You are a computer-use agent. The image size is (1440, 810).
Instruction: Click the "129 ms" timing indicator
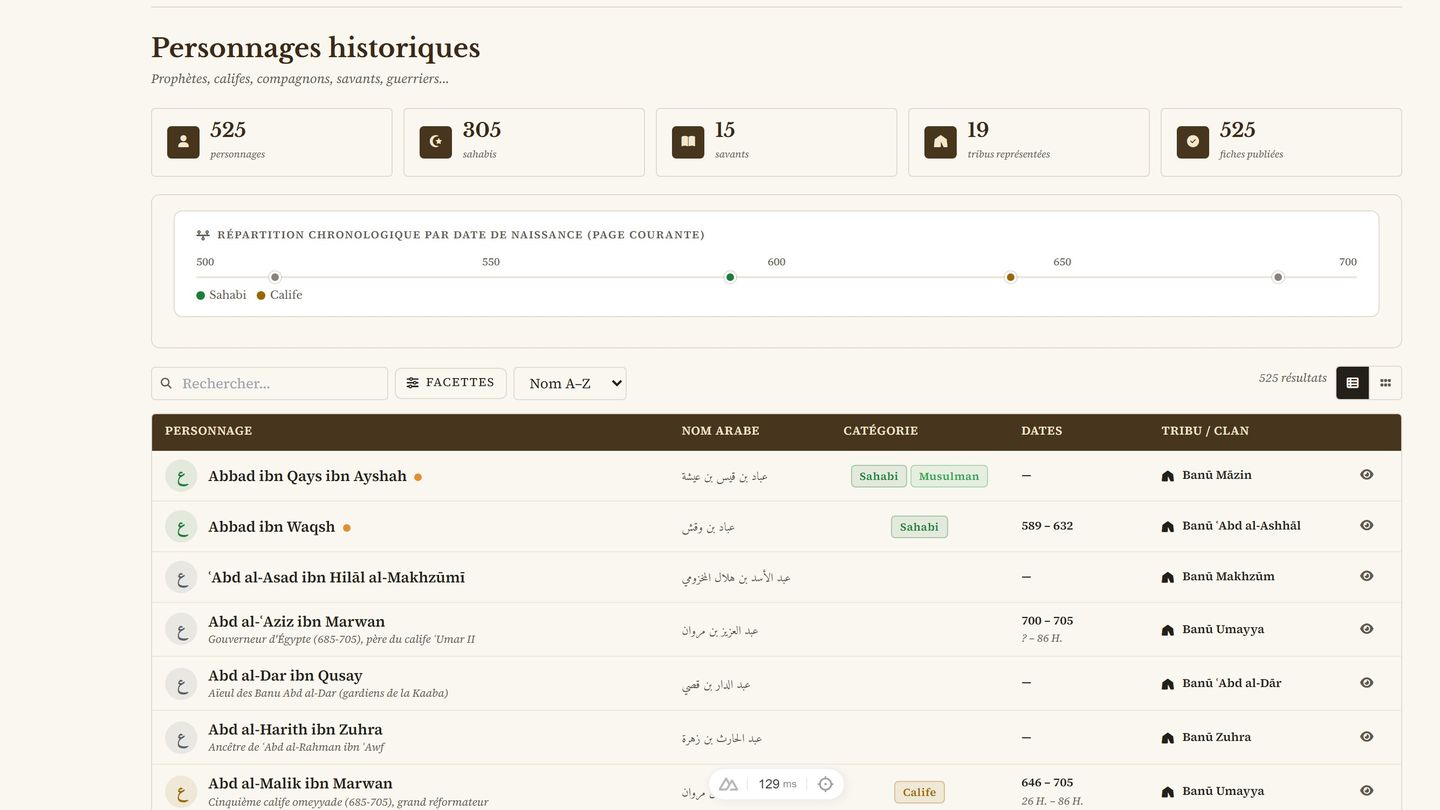(777, 784)
